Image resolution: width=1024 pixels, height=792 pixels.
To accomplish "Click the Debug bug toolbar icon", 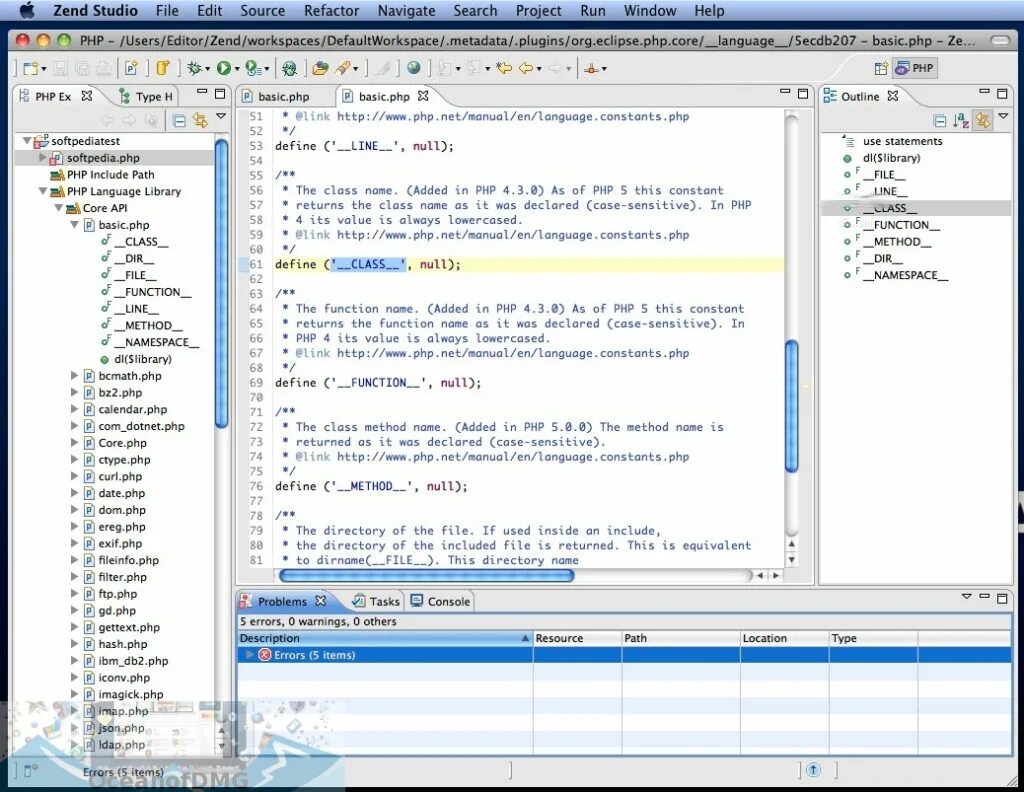I will point(194,68).
